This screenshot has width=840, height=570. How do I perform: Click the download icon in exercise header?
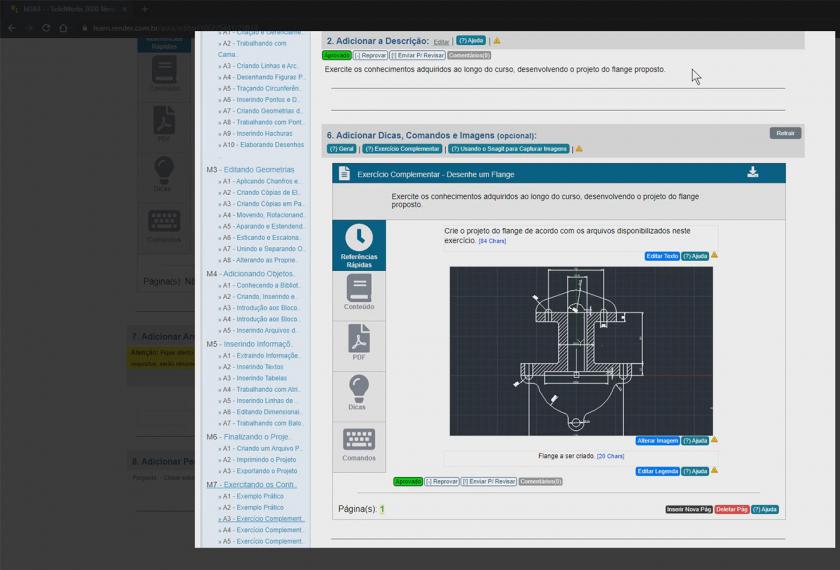click(753, 173)
